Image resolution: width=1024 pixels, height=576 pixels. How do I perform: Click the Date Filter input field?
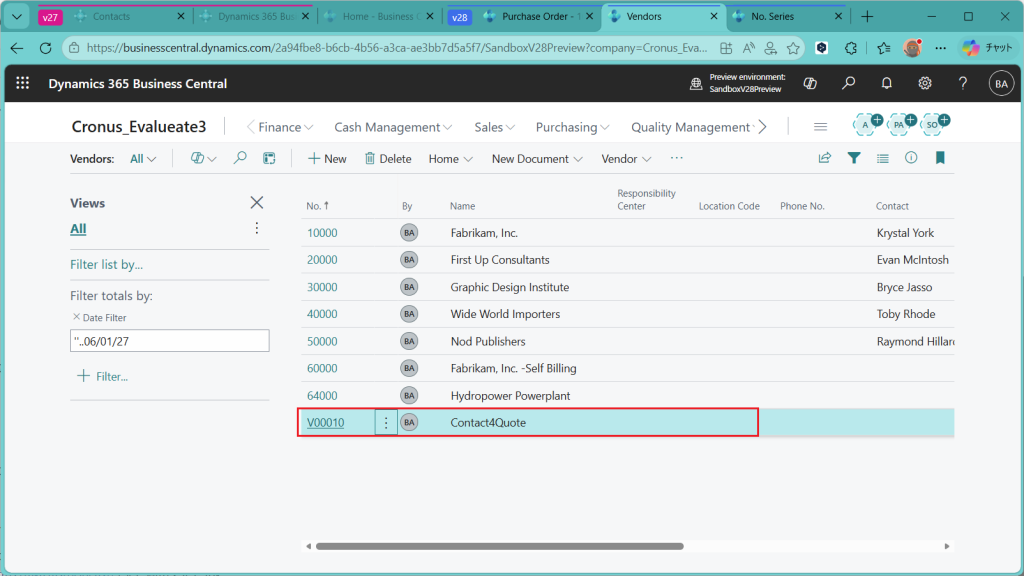point(169,341)
